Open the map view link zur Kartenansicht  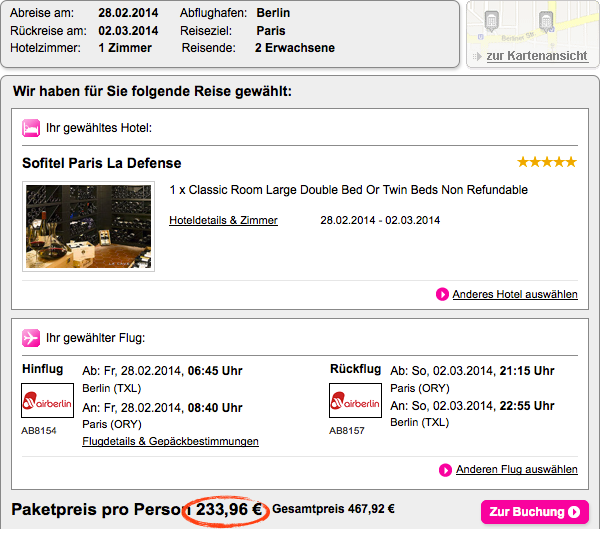[x=536, y=56]
